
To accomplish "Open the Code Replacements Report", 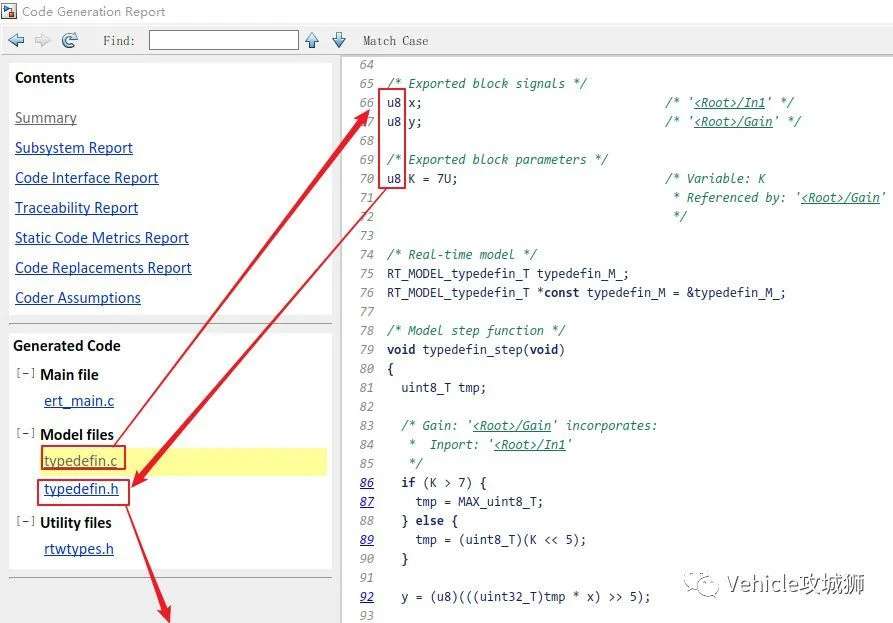I will pyautogui.click(x=104, y=268).
